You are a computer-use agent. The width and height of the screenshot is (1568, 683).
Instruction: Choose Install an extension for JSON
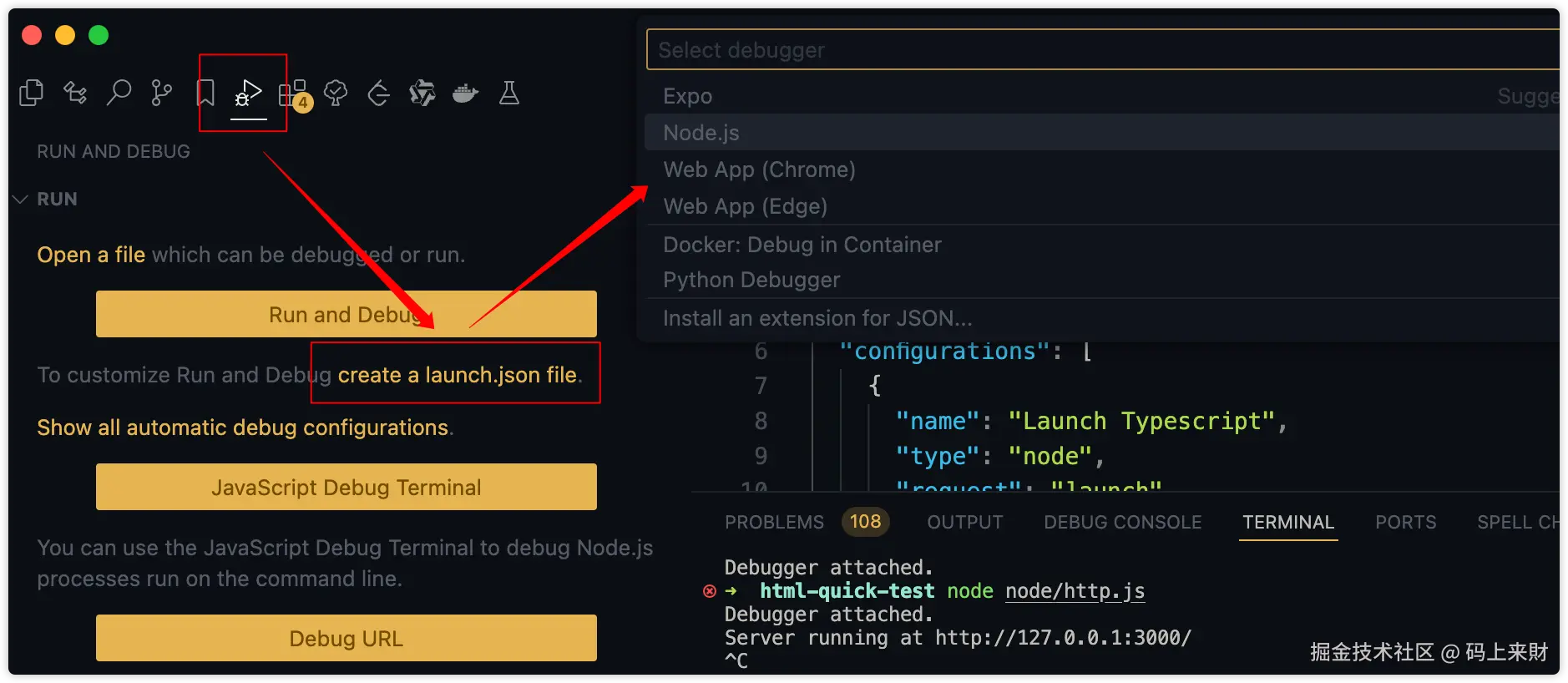[x=1102, y=318]
